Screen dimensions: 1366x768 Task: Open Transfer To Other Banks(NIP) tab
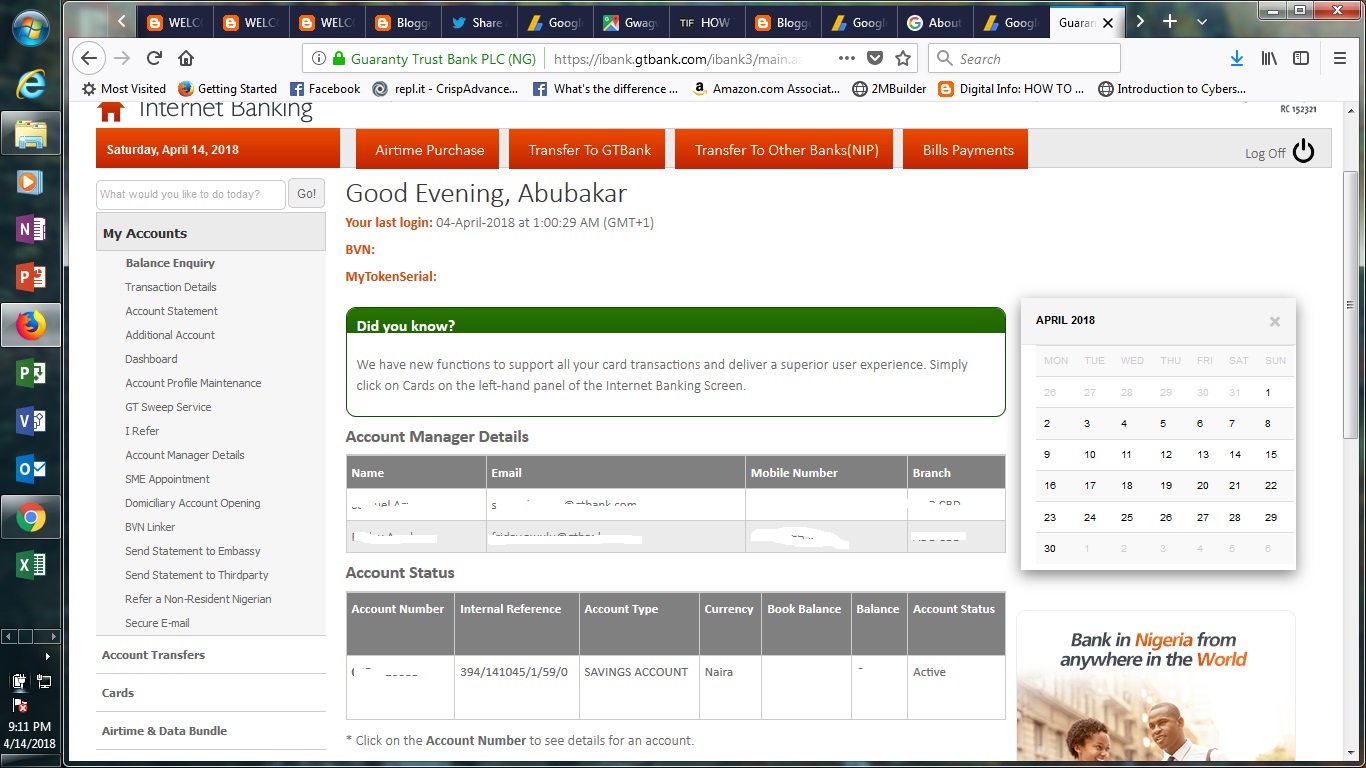point(786,150)
